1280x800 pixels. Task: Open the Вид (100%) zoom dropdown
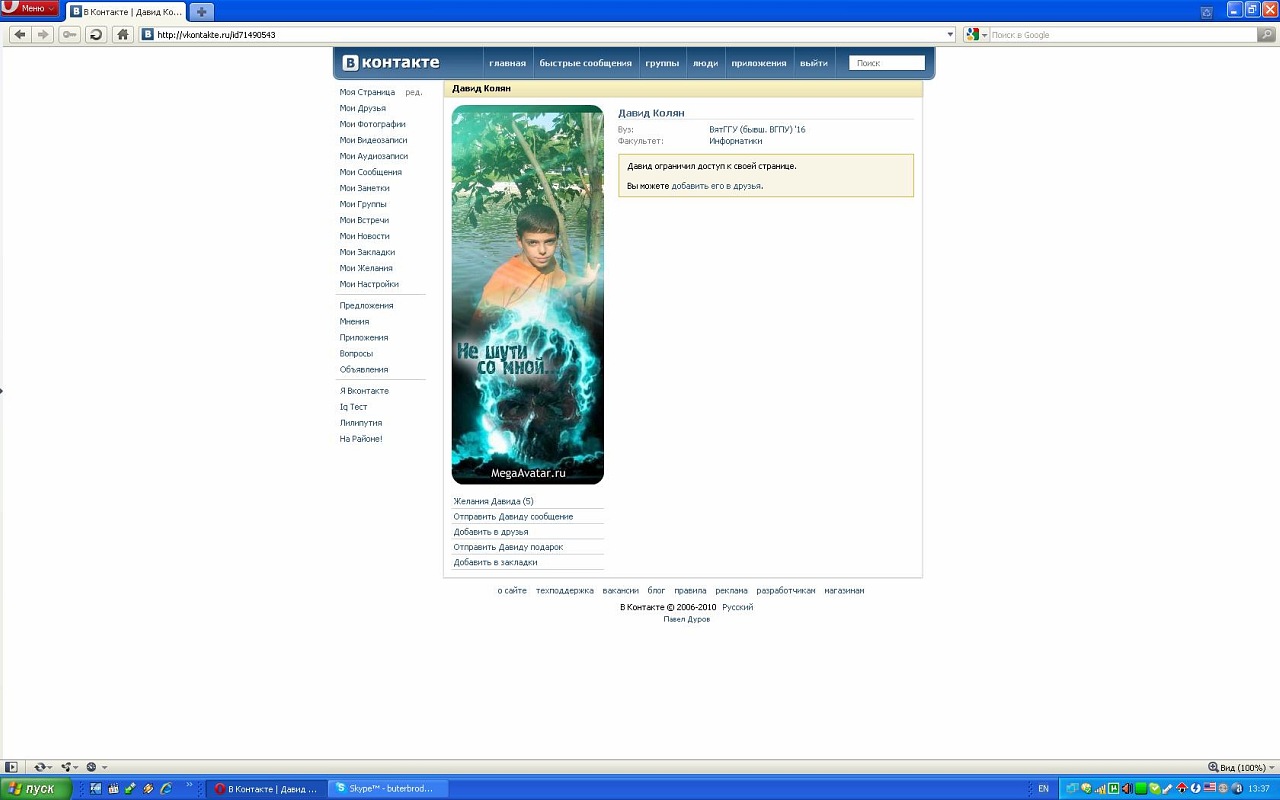1240,768
